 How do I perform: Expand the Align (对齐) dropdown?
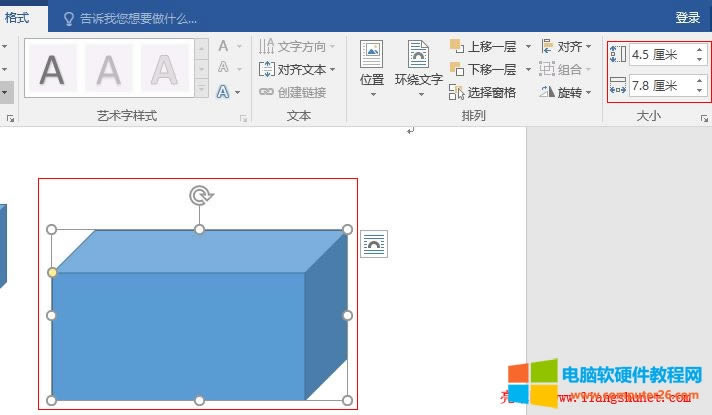(x=566, y=46)
